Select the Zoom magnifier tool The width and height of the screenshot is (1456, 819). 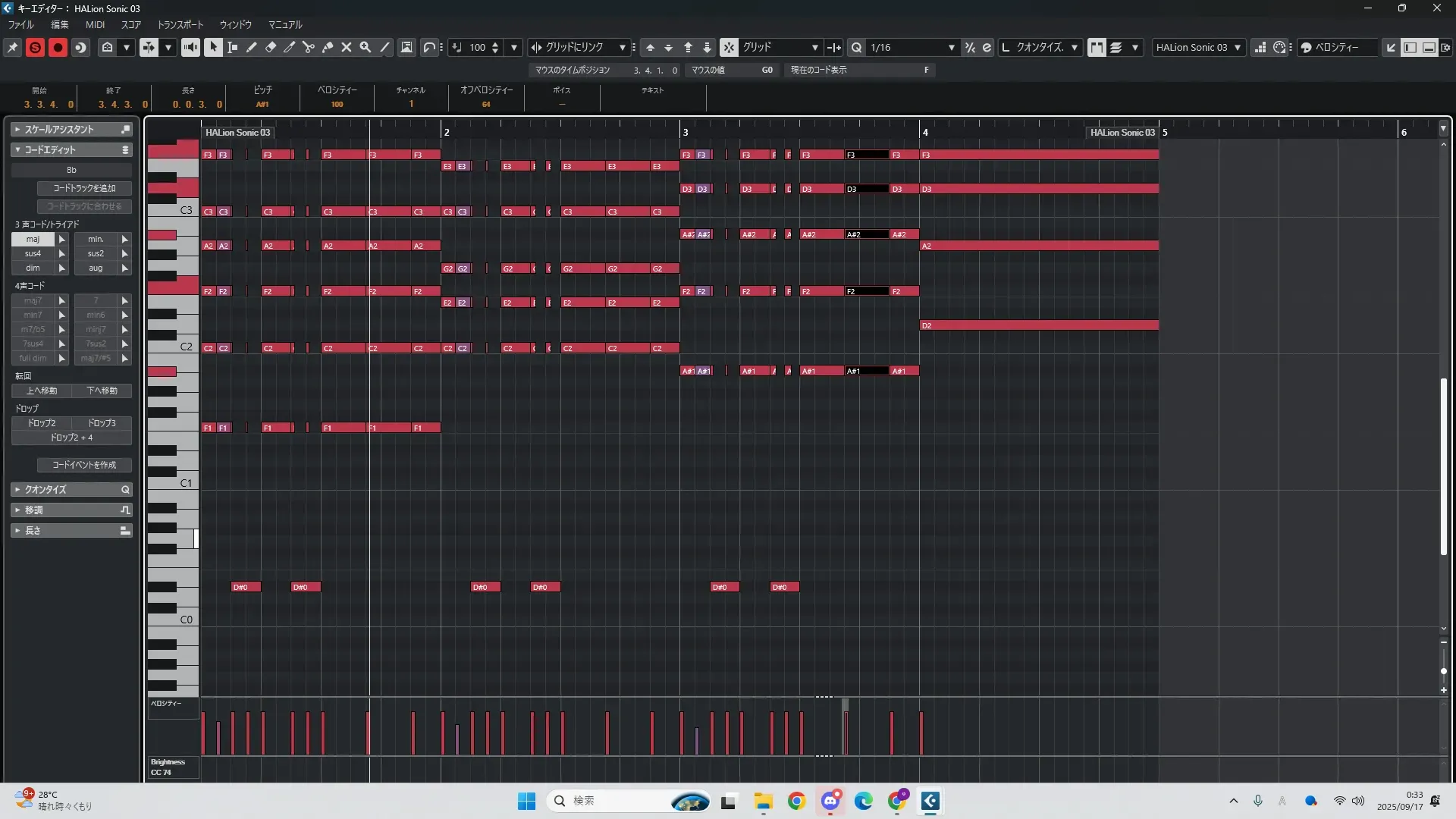pyautogui.click(x=366, y=47)
